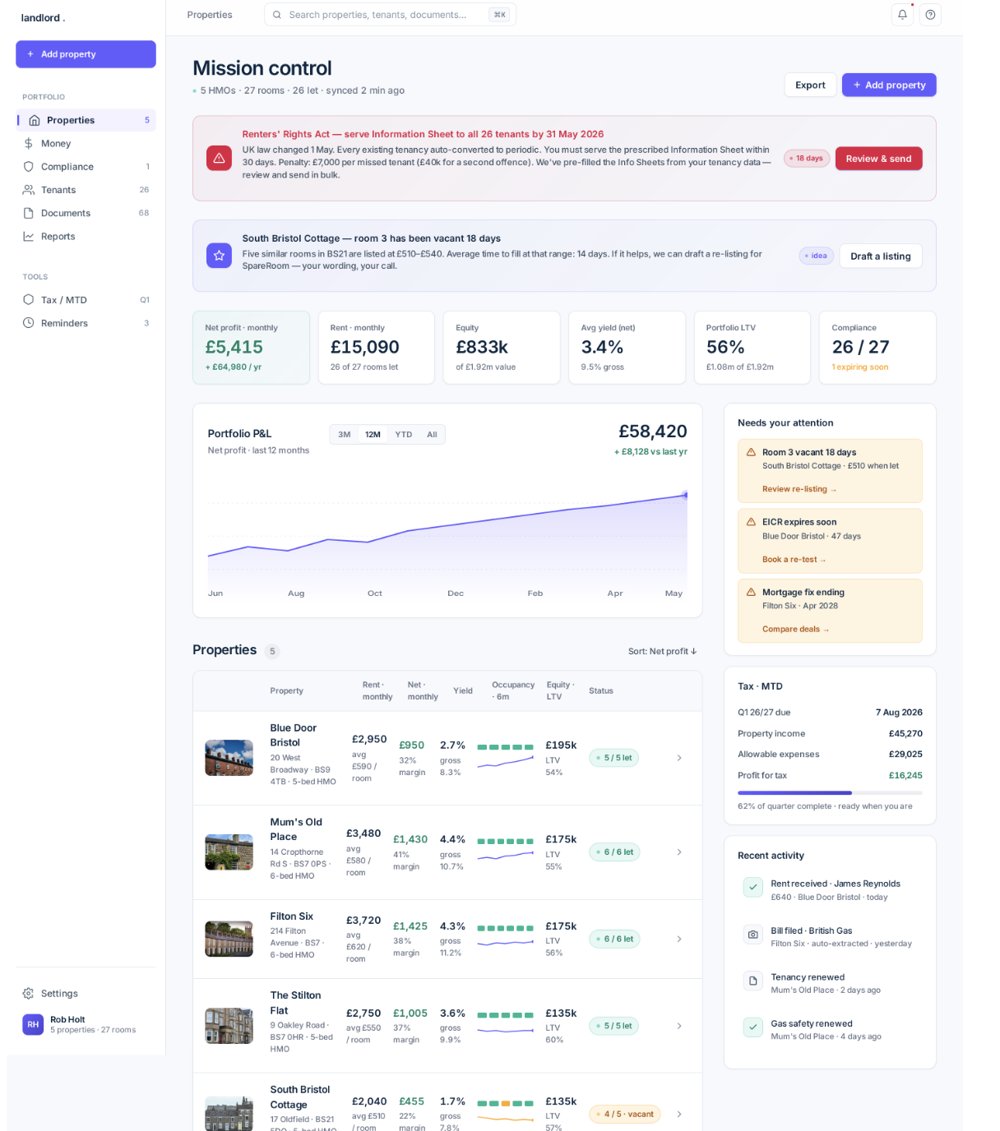Follow the Compare deals link
Viewport: 1000px width, 1131px height.
[x=795, y=630]
